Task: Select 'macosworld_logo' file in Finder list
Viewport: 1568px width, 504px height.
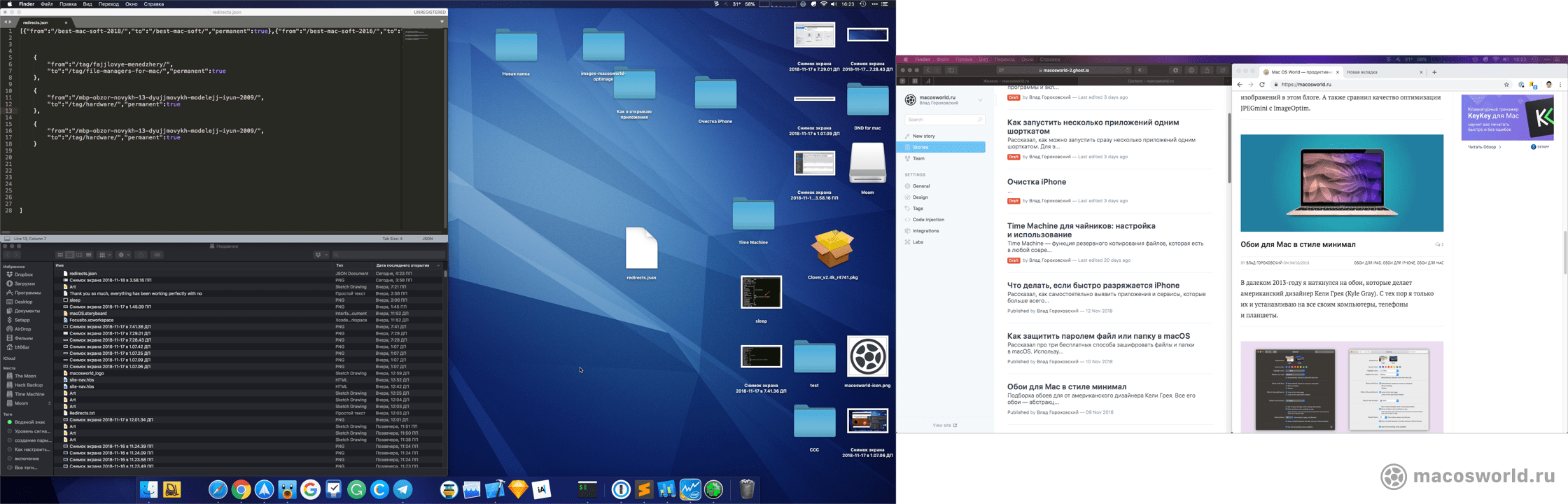Action: (x=248, y=373)
